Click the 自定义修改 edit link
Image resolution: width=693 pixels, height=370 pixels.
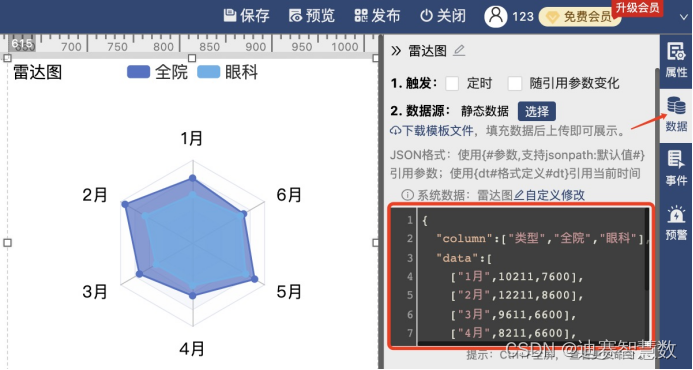pyautogui.click(x=549, y=195)
